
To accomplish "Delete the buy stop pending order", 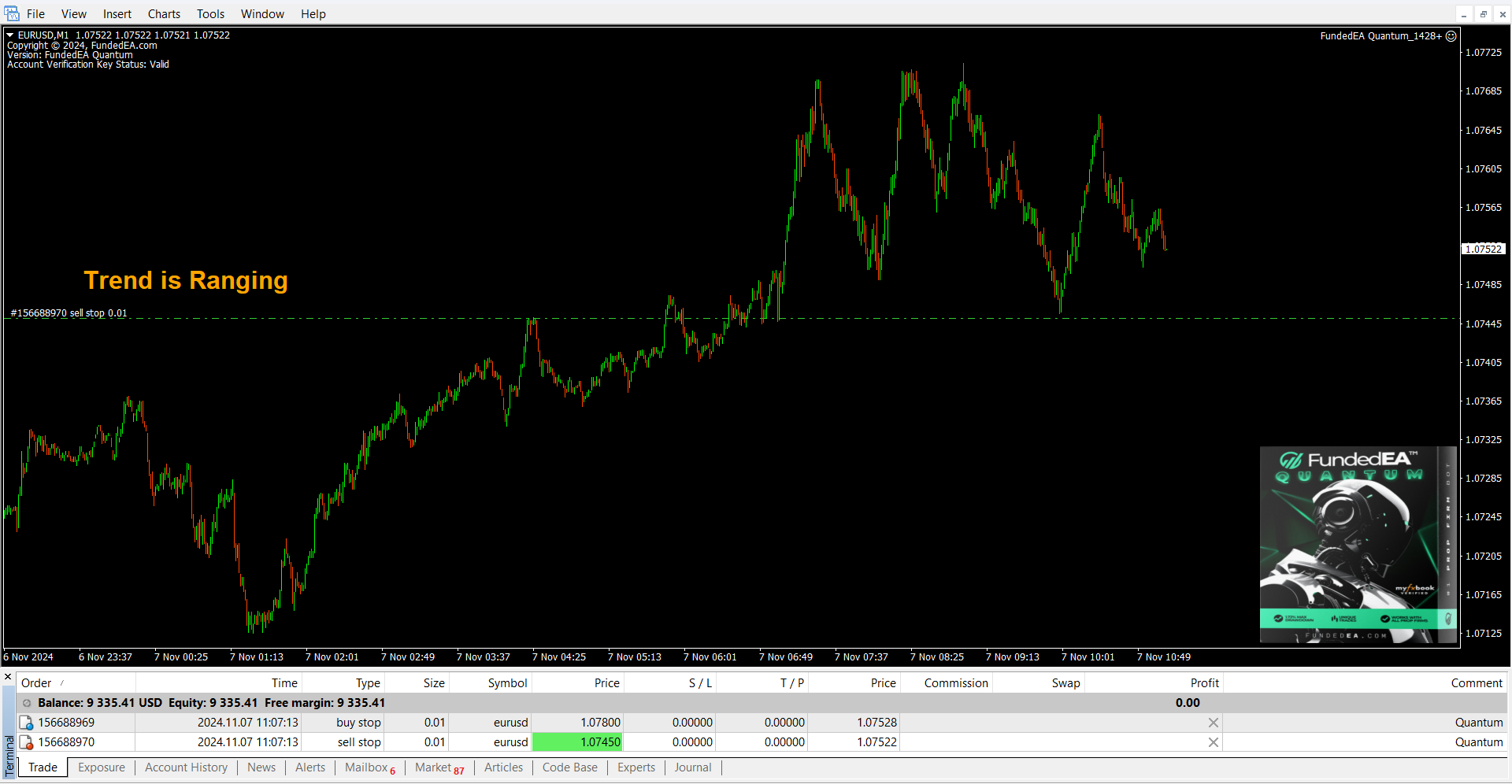I will coord(1213,723).
